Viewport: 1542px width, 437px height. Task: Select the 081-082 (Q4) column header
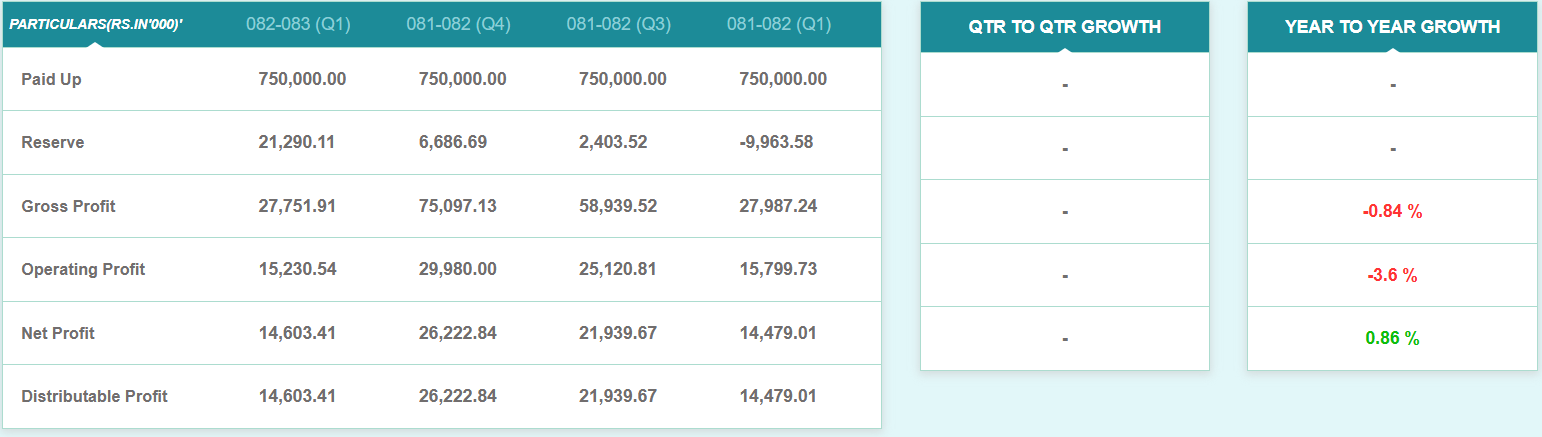pos(458,24)
